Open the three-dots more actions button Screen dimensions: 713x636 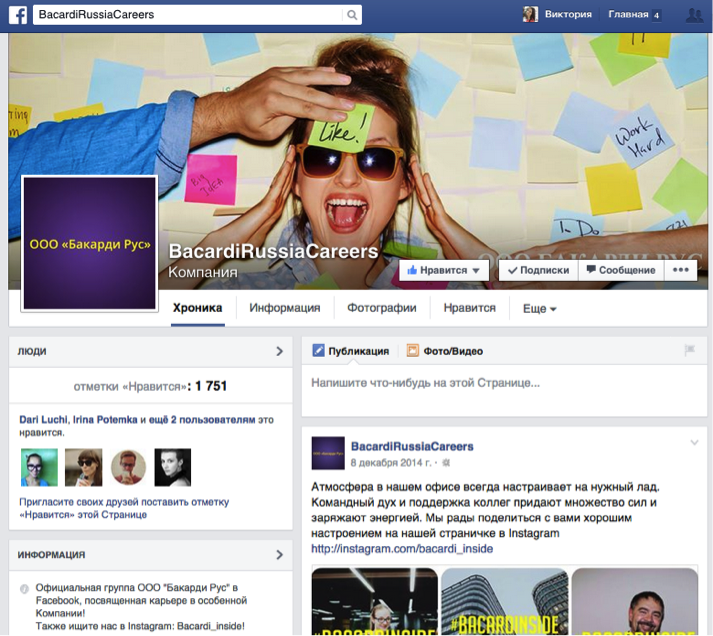(680, 270)
